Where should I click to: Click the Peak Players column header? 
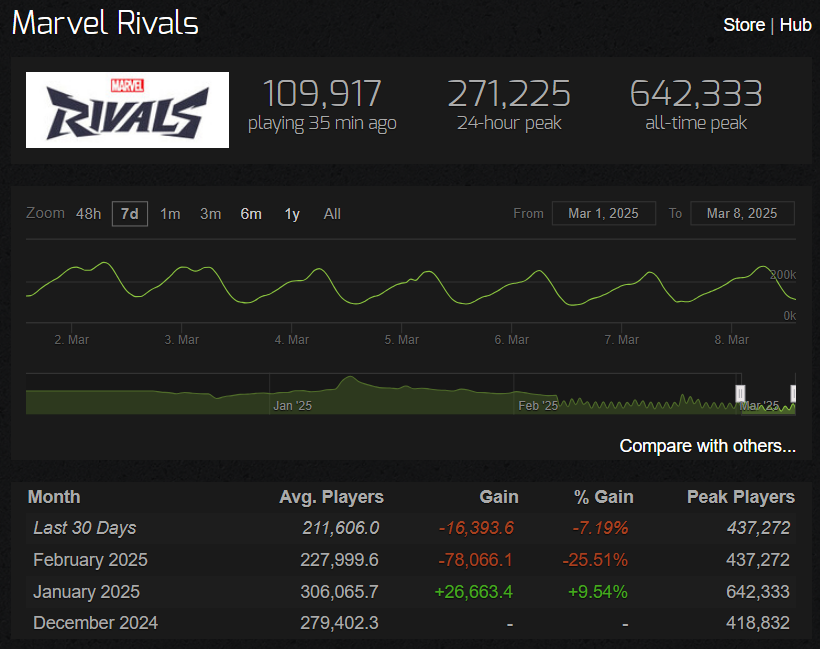click(741, 497)
